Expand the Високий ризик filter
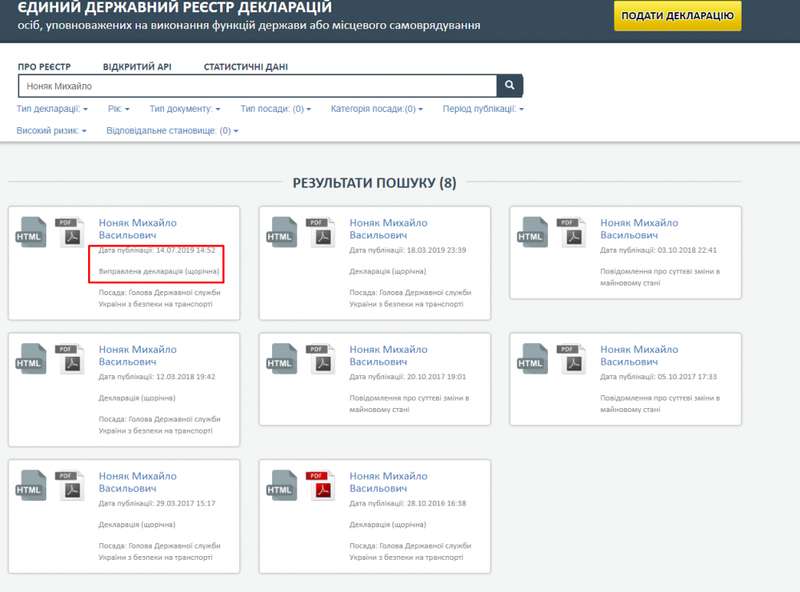The image size is (800, 592). pos(51,131)
